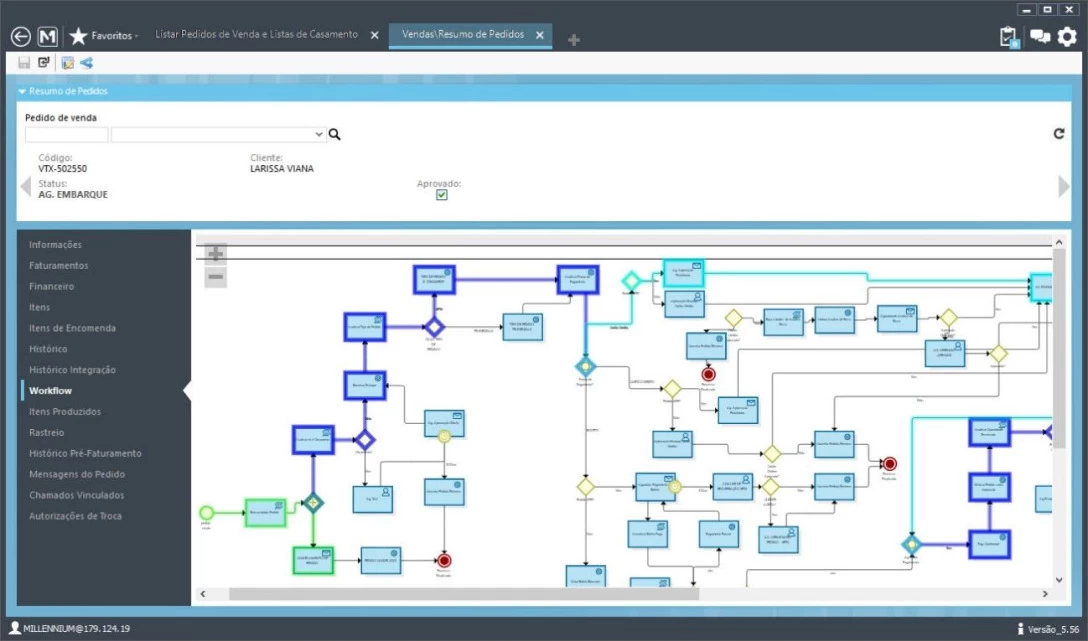
Task: Zoom in the workflow diagram with plus
Action: point(215,254)
